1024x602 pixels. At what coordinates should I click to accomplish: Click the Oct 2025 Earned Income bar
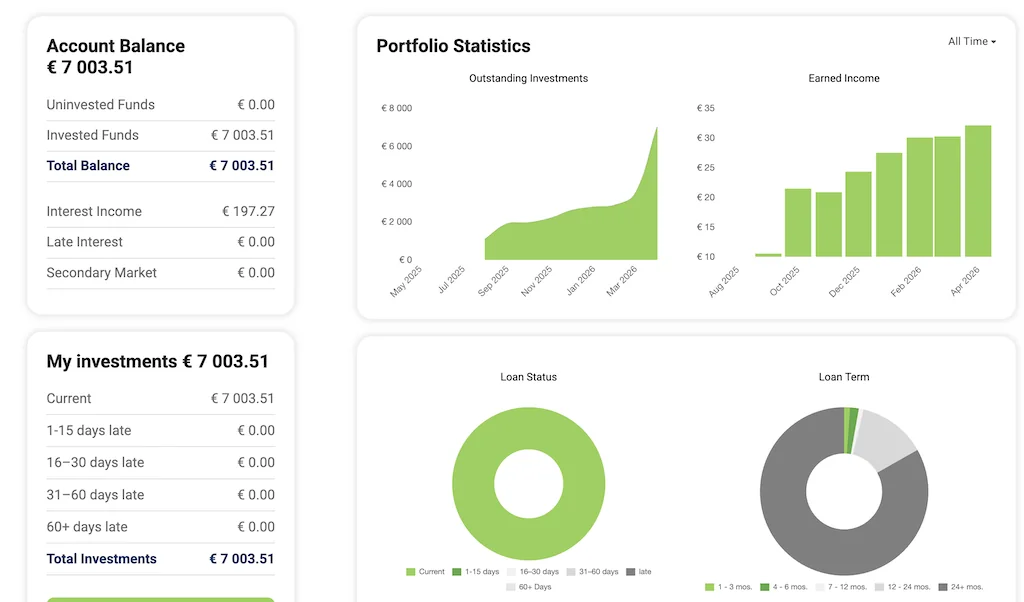pos(797,222)
